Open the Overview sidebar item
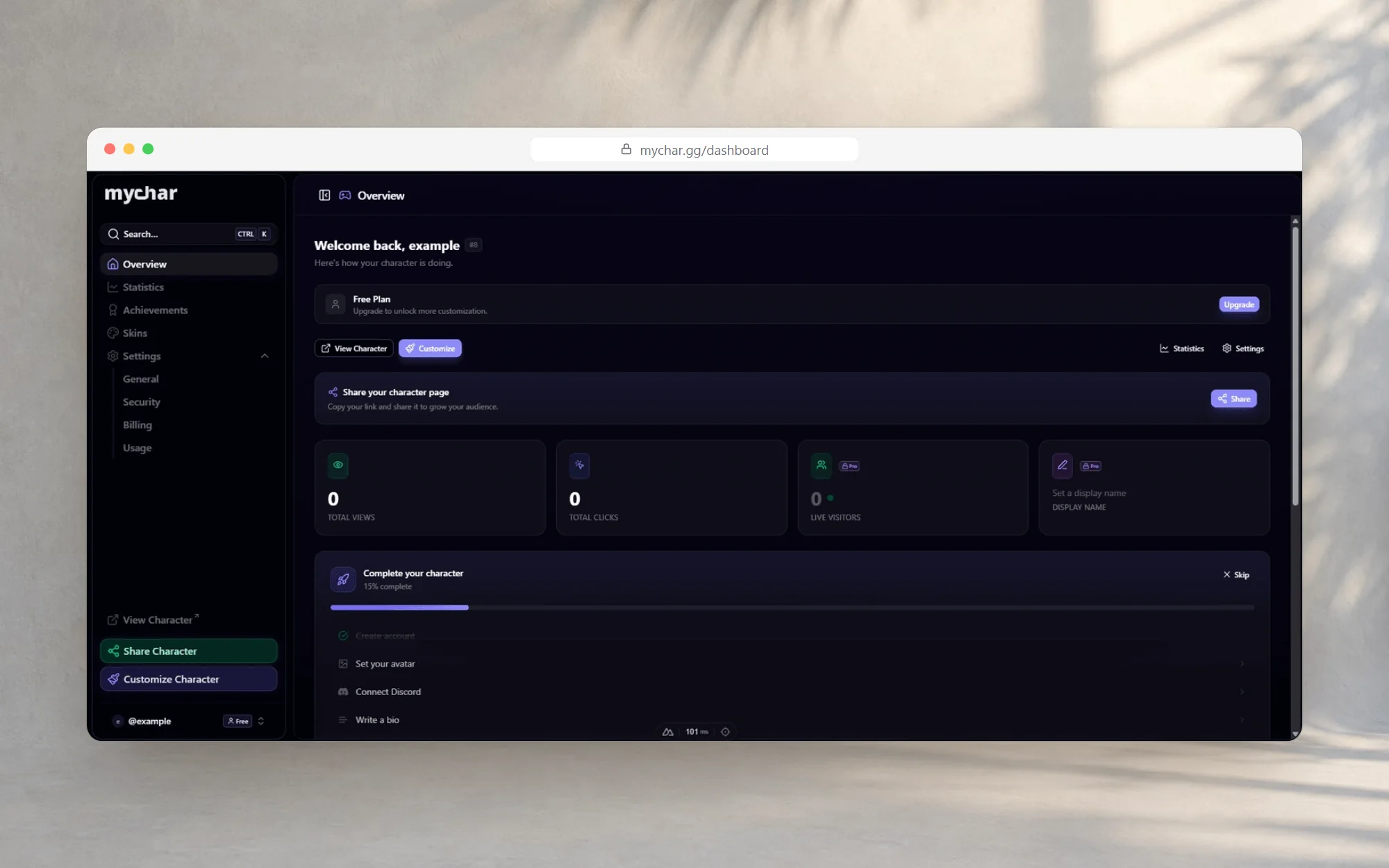The width and height of the screenshot is (1389, 868). [189, 264]
